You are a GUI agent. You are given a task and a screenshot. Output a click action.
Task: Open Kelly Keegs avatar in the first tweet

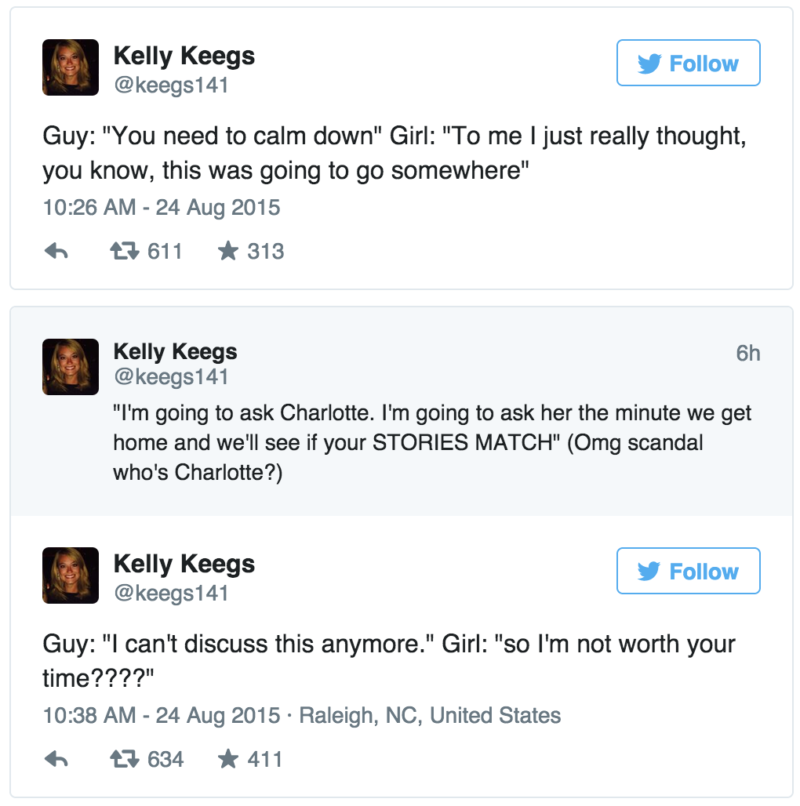(x=70, y=67)
